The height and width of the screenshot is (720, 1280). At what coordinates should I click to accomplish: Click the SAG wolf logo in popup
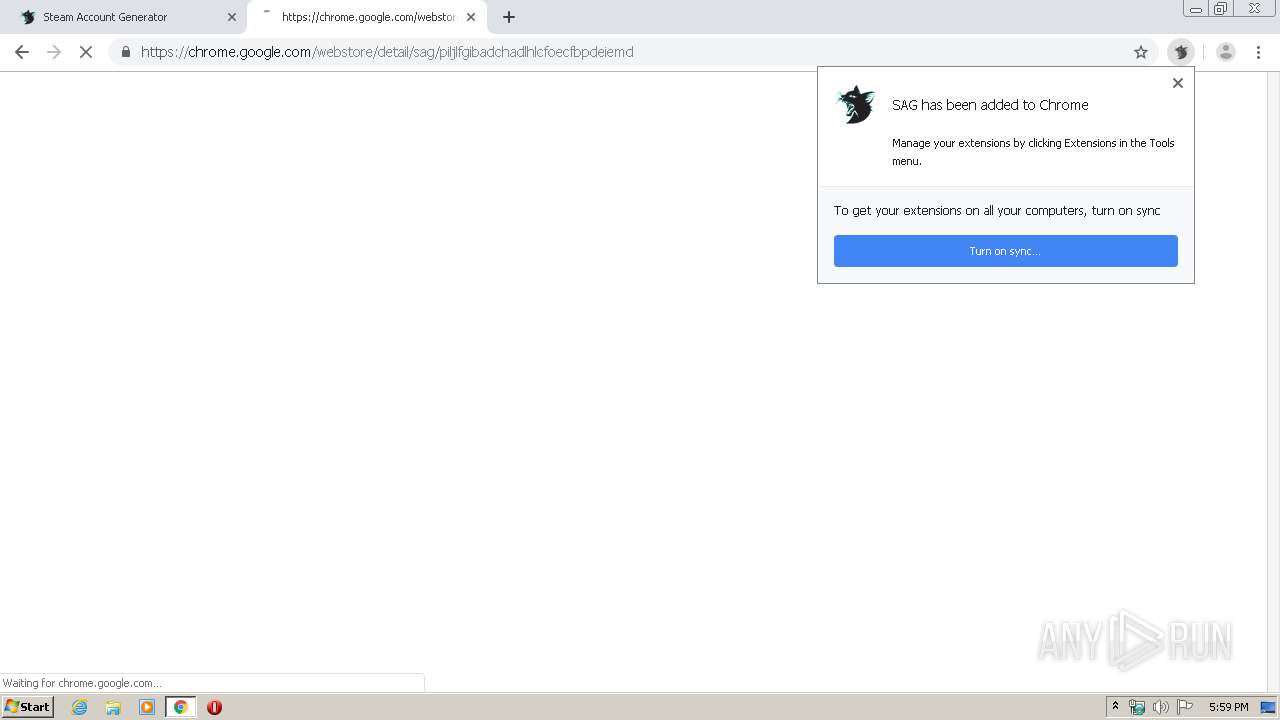pos(855,105)
